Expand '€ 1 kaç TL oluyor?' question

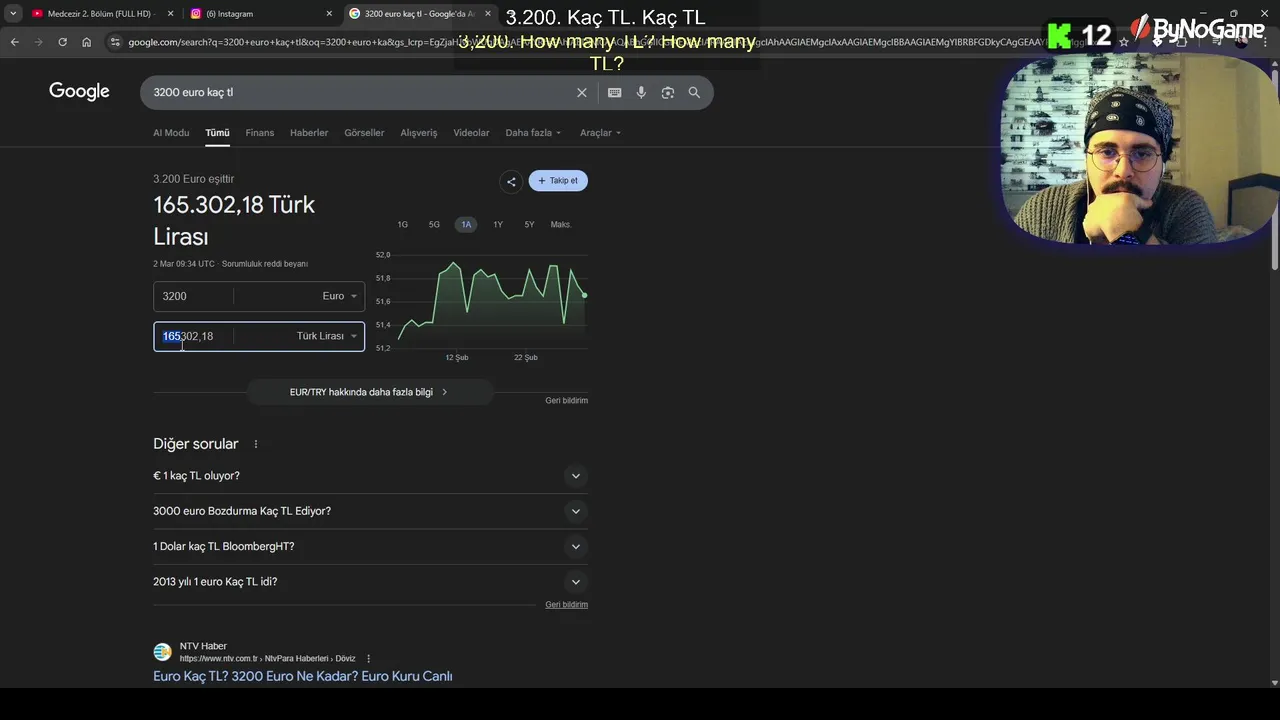(x=370, y=476)
